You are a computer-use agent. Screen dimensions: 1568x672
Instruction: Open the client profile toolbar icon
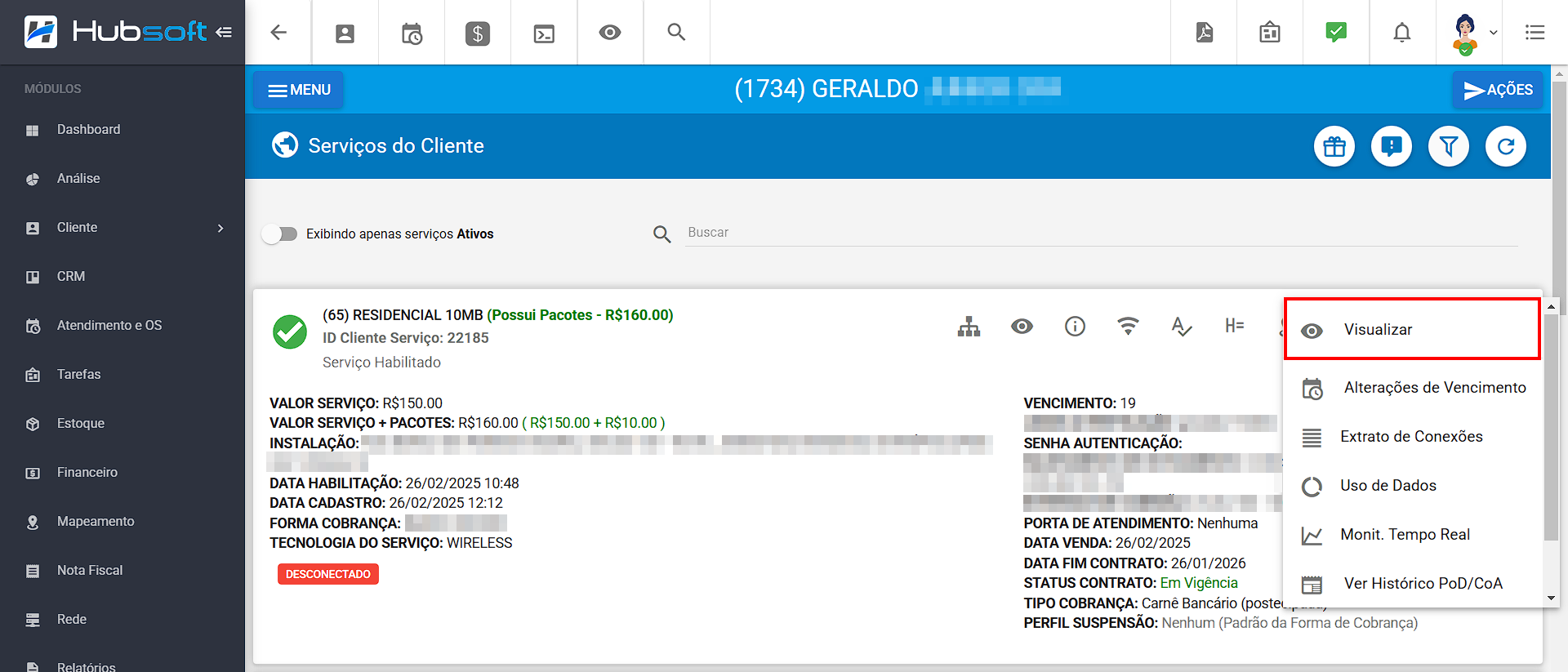click(x=345, y=33)
